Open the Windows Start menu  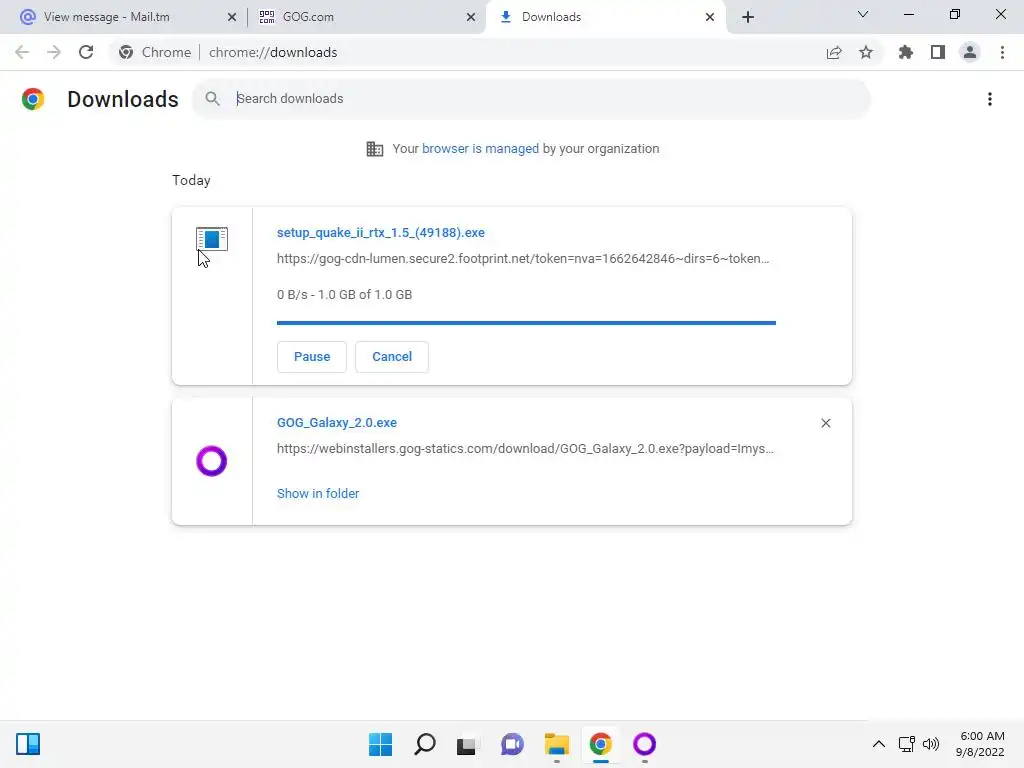tap(381, 744)
